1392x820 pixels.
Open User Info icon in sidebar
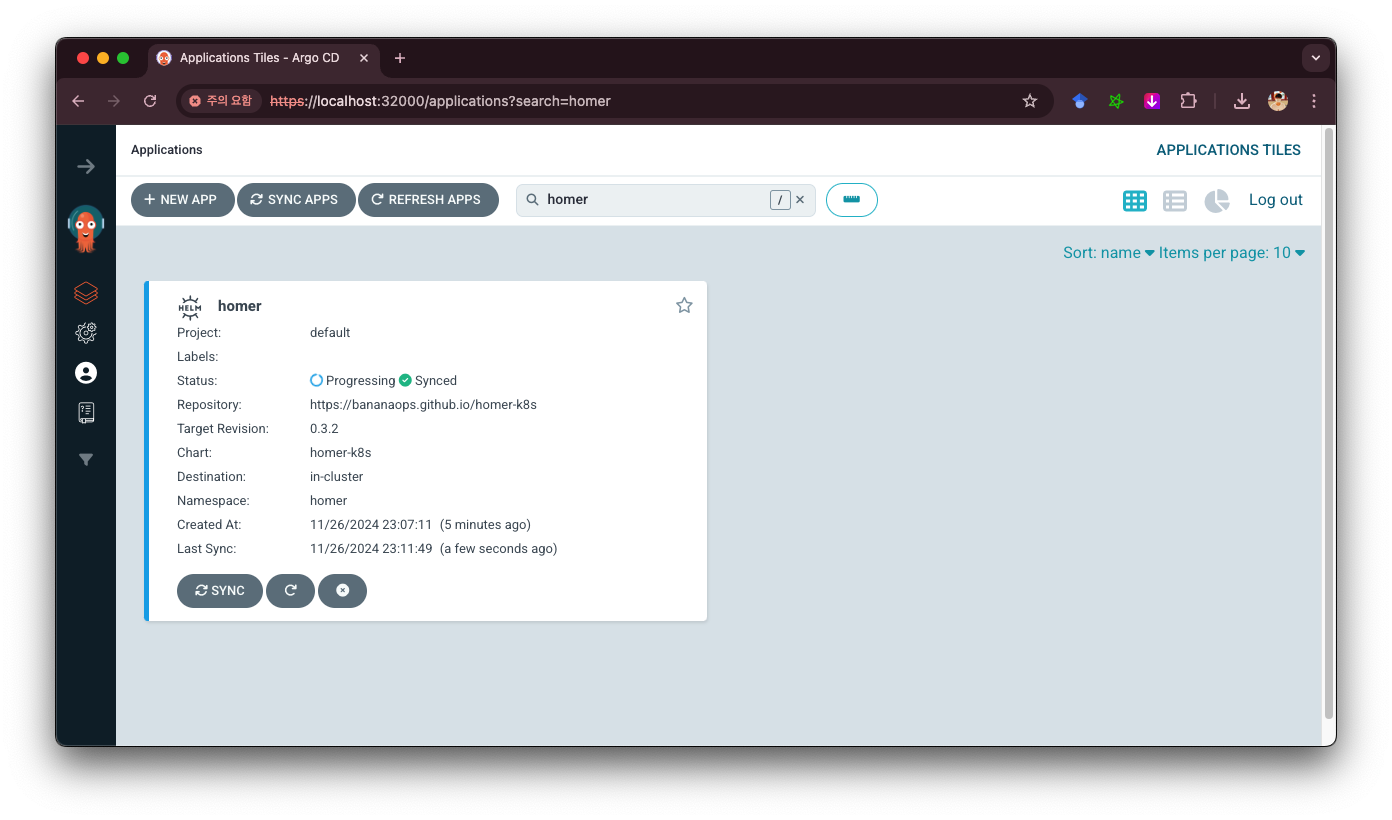tap(86, 373)
